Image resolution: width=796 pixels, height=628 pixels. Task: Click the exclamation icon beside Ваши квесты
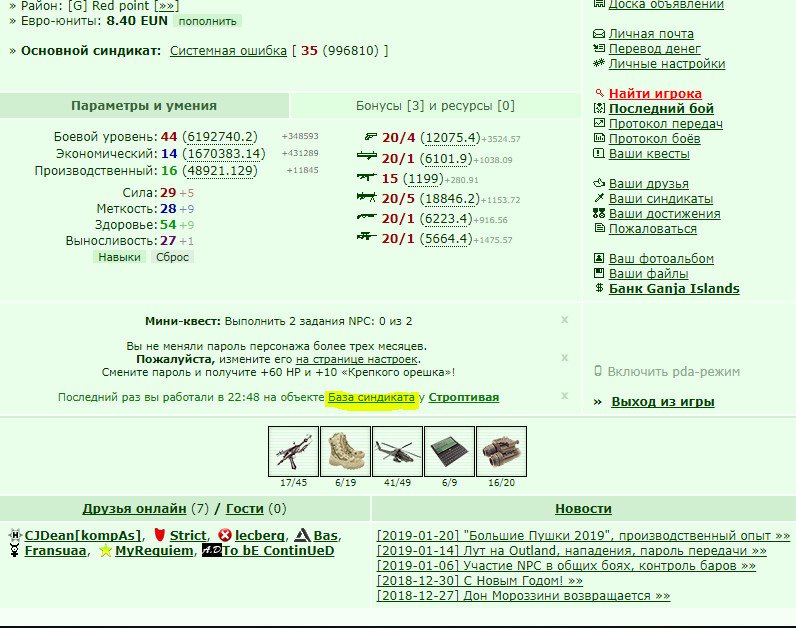point(599,153)
